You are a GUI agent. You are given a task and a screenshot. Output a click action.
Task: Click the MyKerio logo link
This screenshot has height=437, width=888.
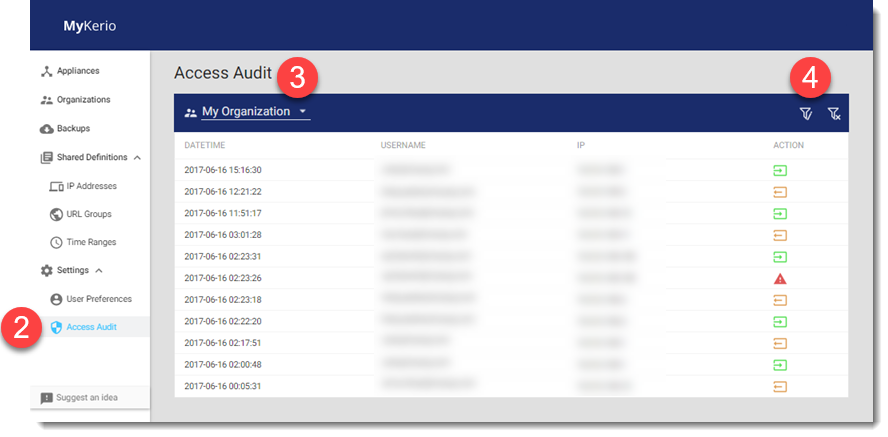pyautogui.click(x=89, y=26)
